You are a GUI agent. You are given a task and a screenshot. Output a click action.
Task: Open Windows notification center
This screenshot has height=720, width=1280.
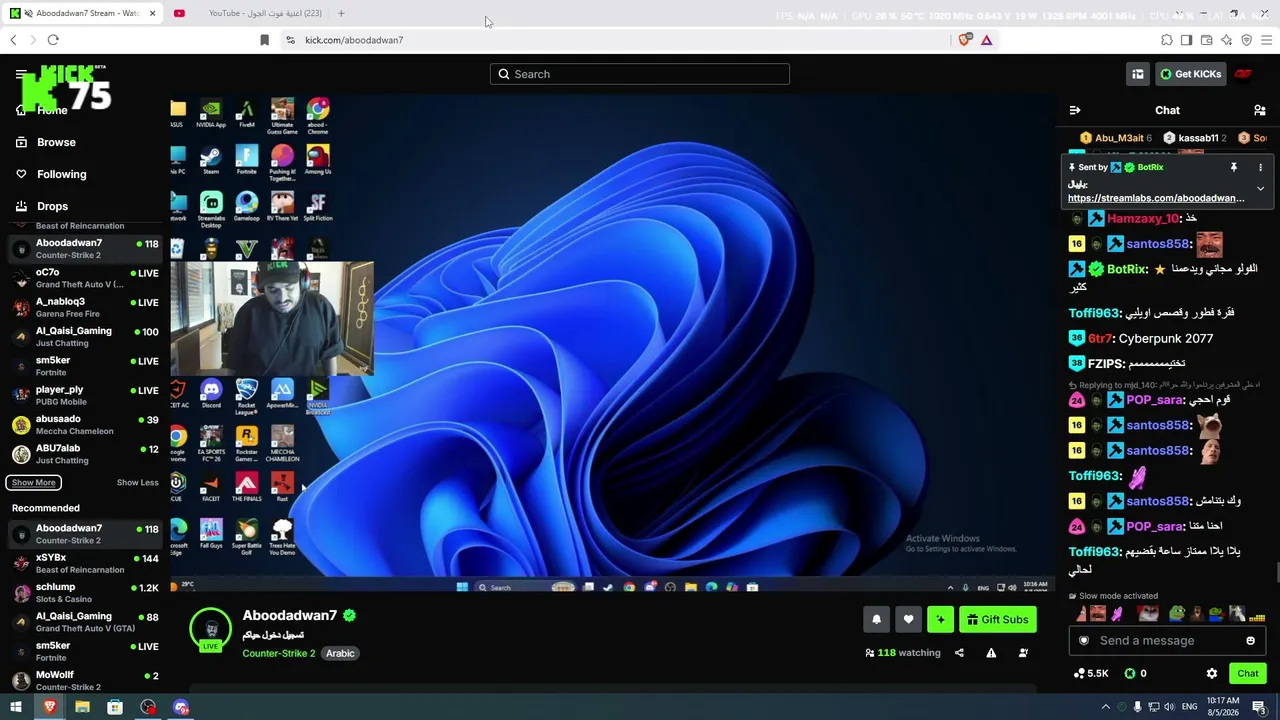click(1259, 707)
